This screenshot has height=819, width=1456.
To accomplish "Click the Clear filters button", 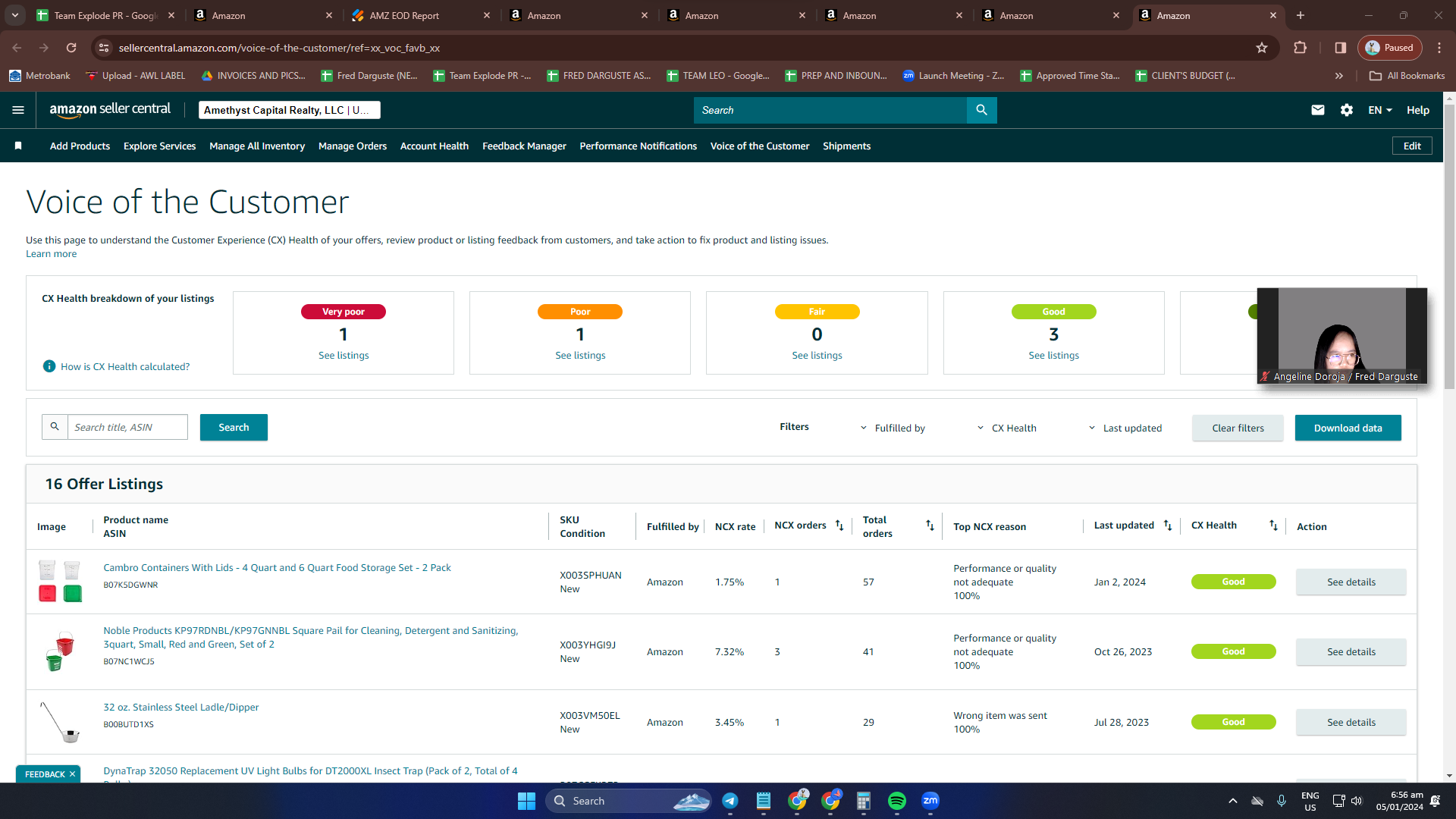I will pyautogui.click(x=1238, y=428).
